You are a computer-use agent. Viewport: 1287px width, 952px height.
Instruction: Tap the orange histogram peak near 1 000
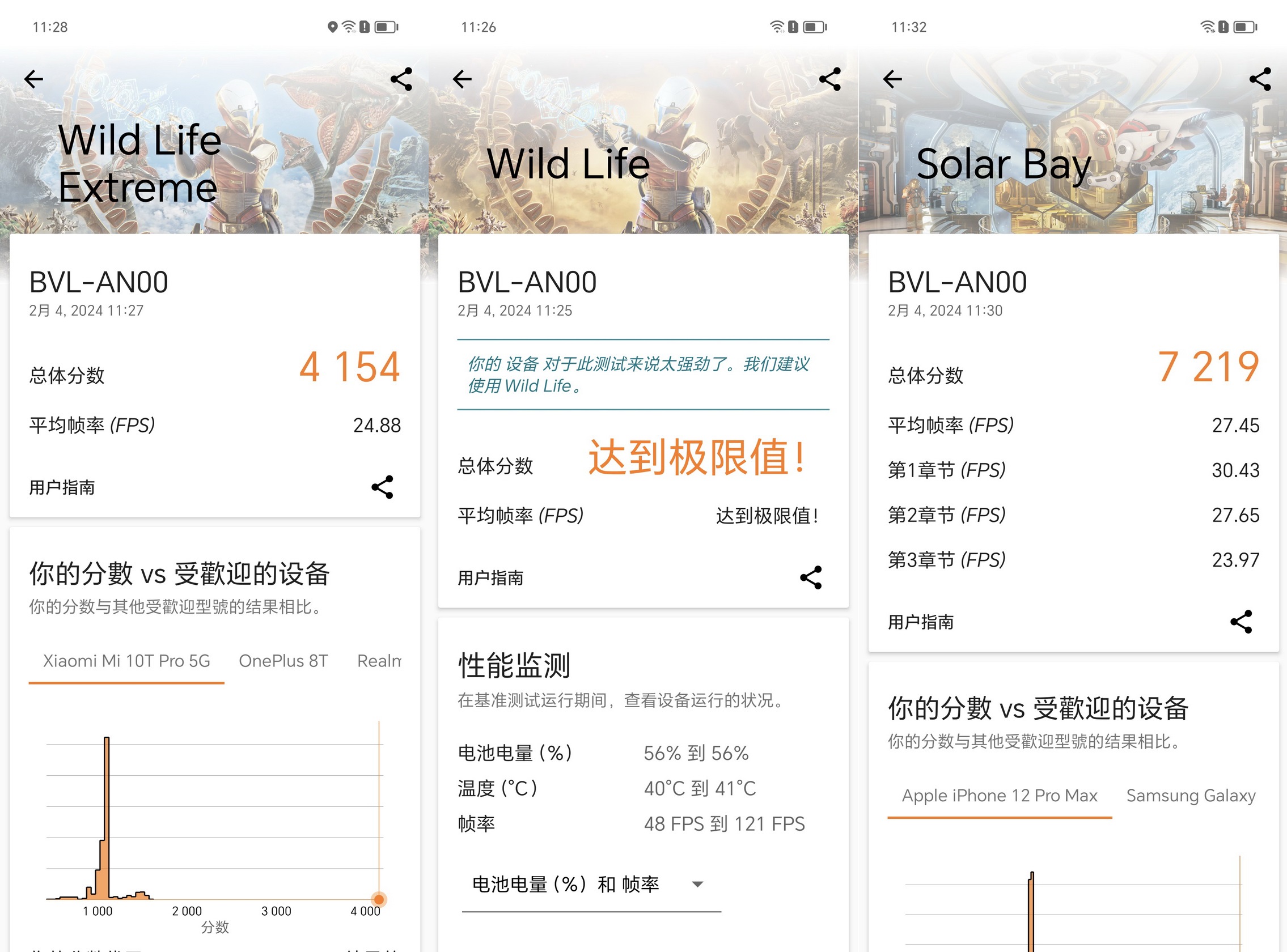coord(106,818)
